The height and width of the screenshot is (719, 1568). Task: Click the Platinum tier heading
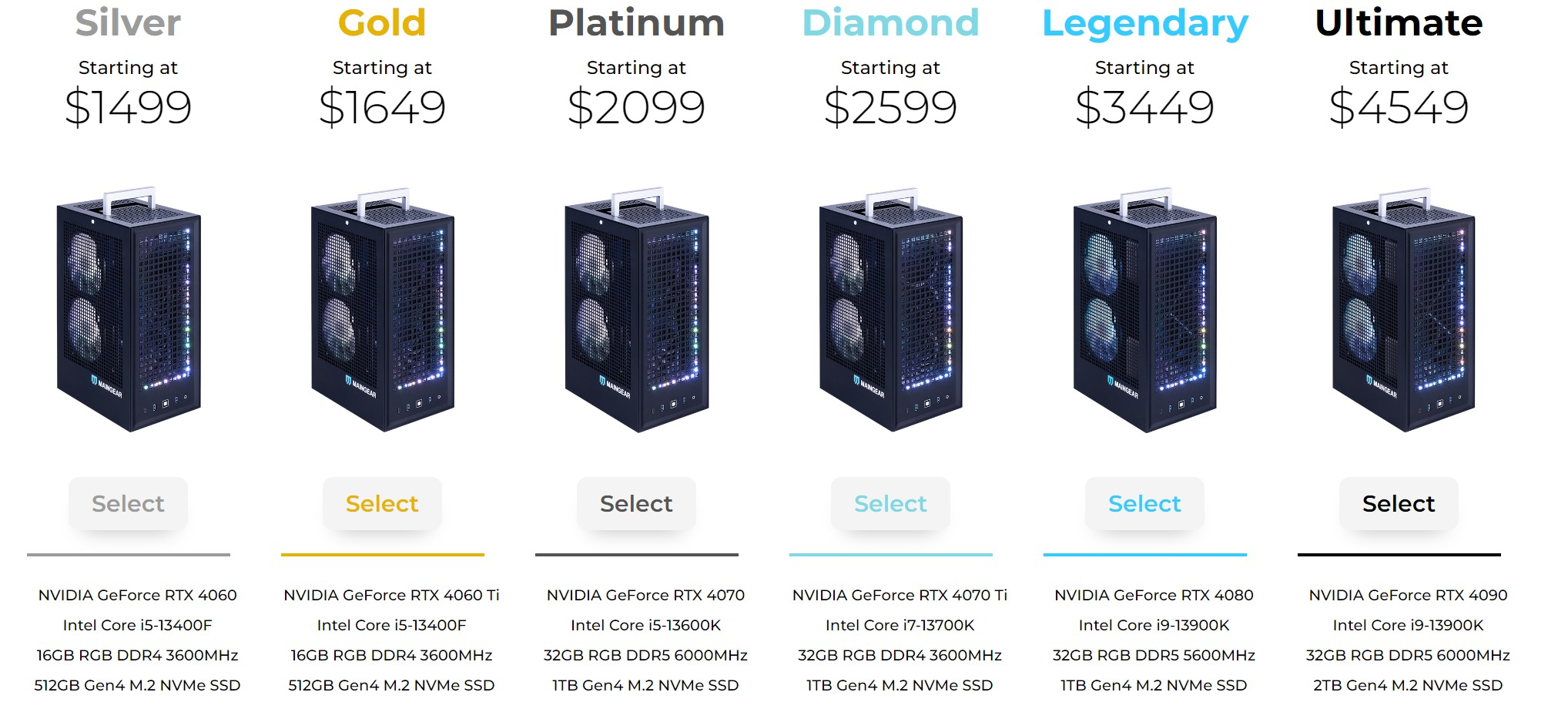click(x=636, y=23)
